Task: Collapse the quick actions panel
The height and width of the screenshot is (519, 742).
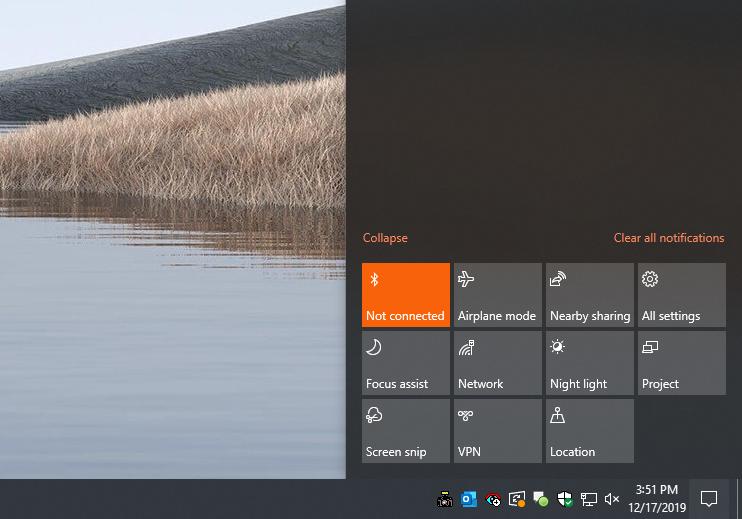Action: [x=385, y=238]
